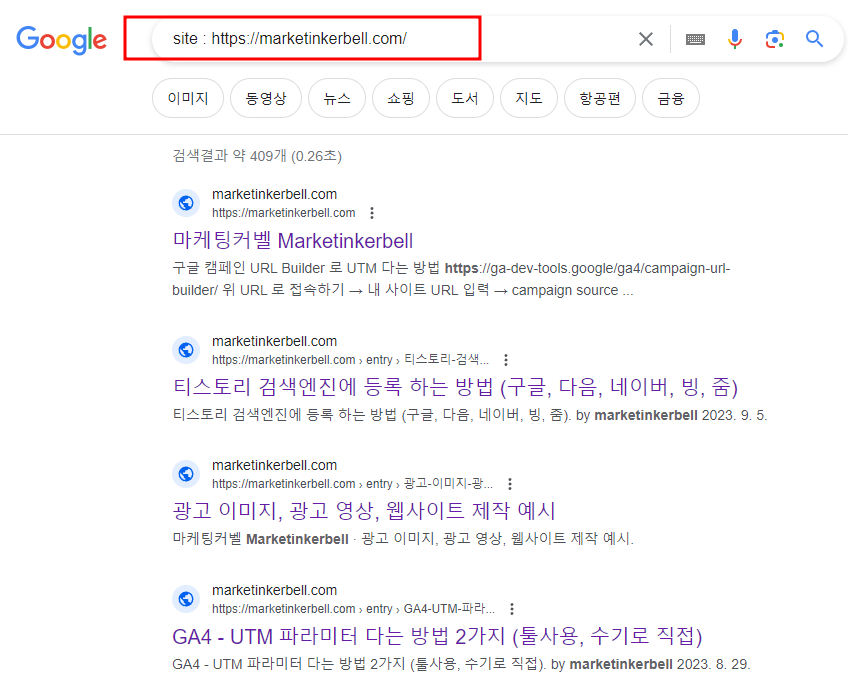848x697 pixels.
Task: Switch to the 이미지 tab
Action: (x=187, y=97)
